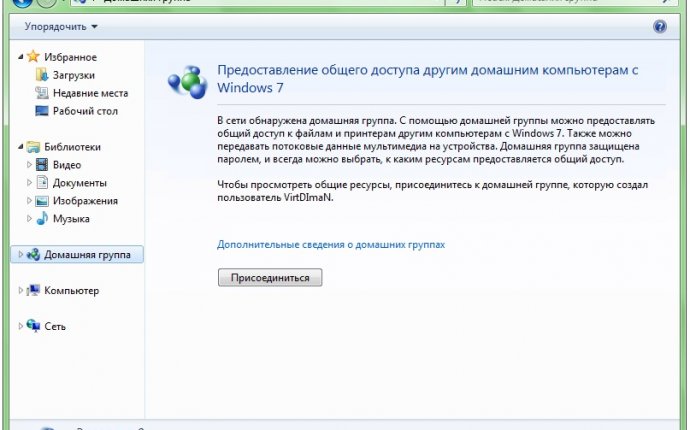
Task: Click the Присоединиться button
Action: click(x=270, y=278)
